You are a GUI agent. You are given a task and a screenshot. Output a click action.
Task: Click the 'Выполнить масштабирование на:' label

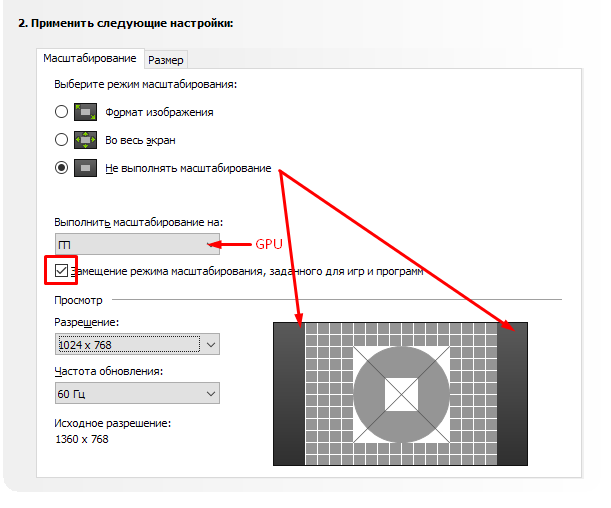click(138, 222)
